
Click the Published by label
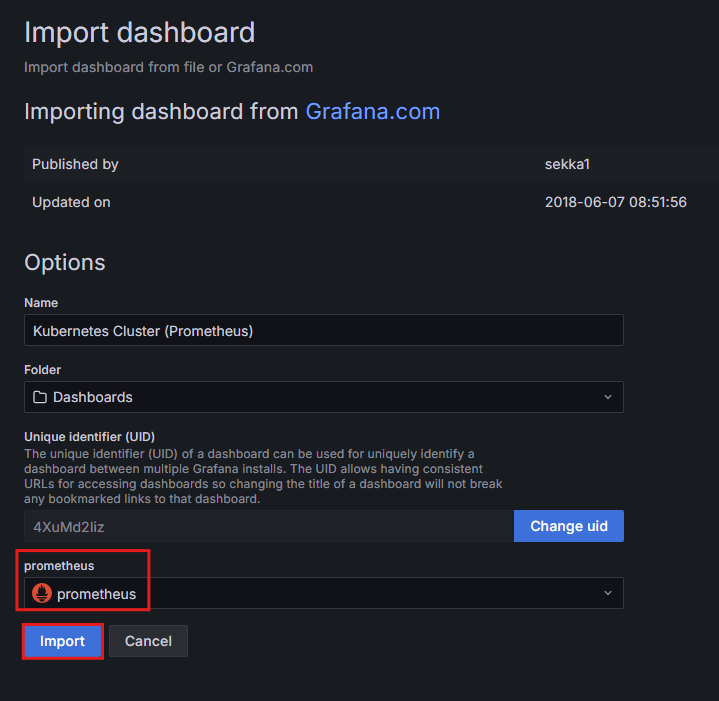[x=75, y=164]
